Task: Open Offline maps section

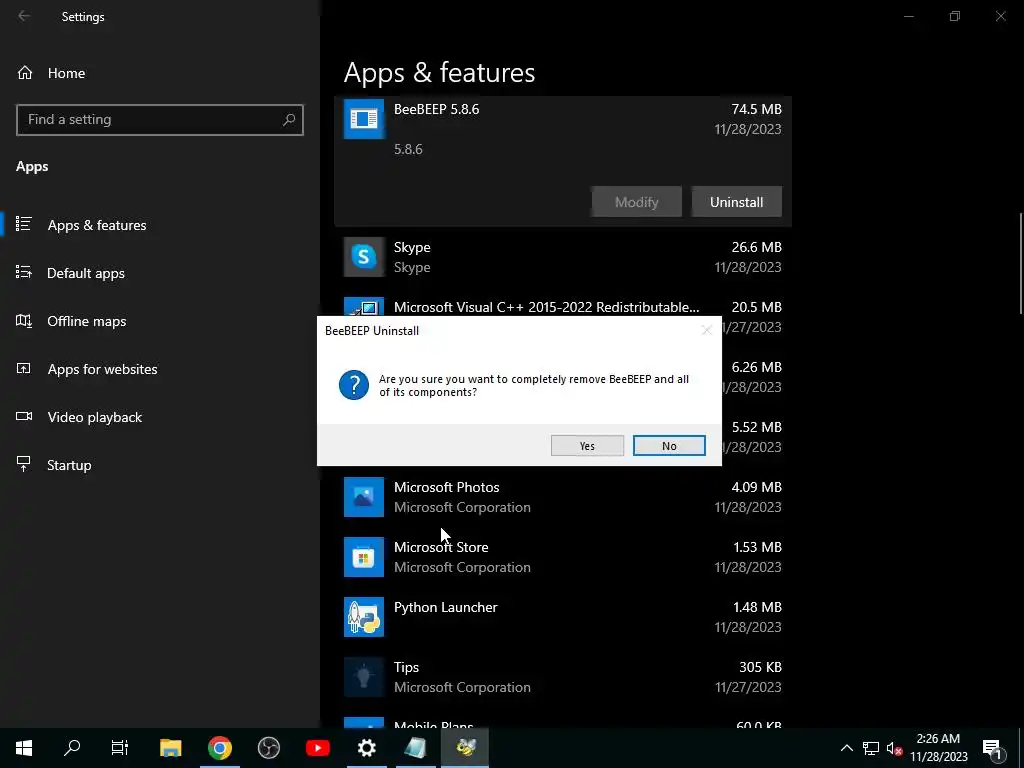Action: coord(86,321)
